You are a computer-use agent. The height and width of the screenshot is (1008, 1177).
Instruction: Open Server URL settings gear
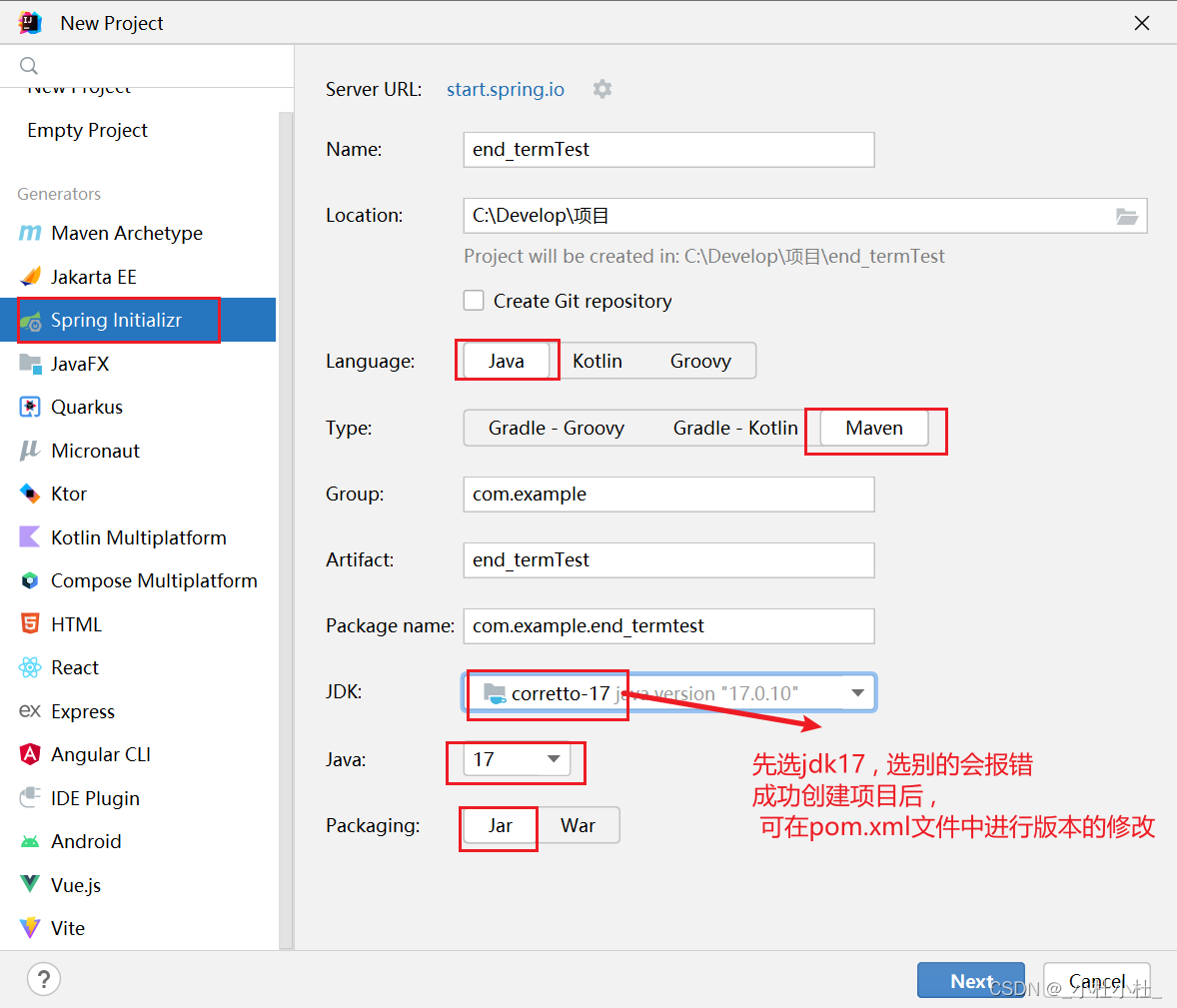pos(602,89)
